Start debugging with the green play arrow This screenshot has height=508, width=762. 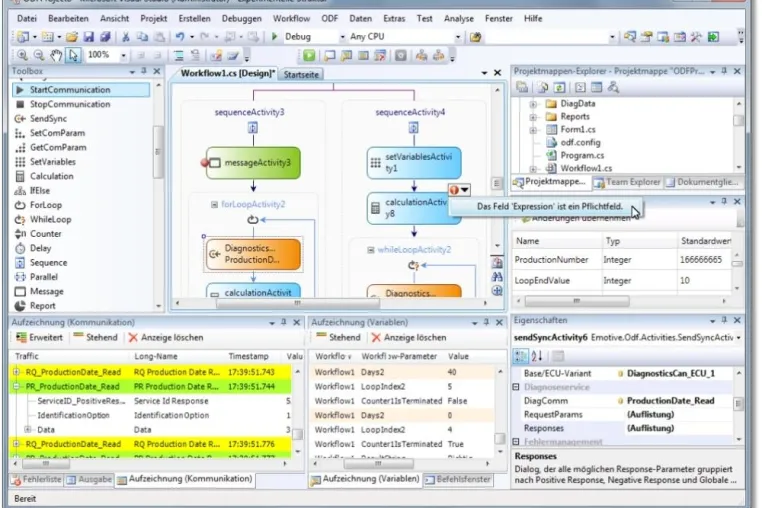[275, 36]
